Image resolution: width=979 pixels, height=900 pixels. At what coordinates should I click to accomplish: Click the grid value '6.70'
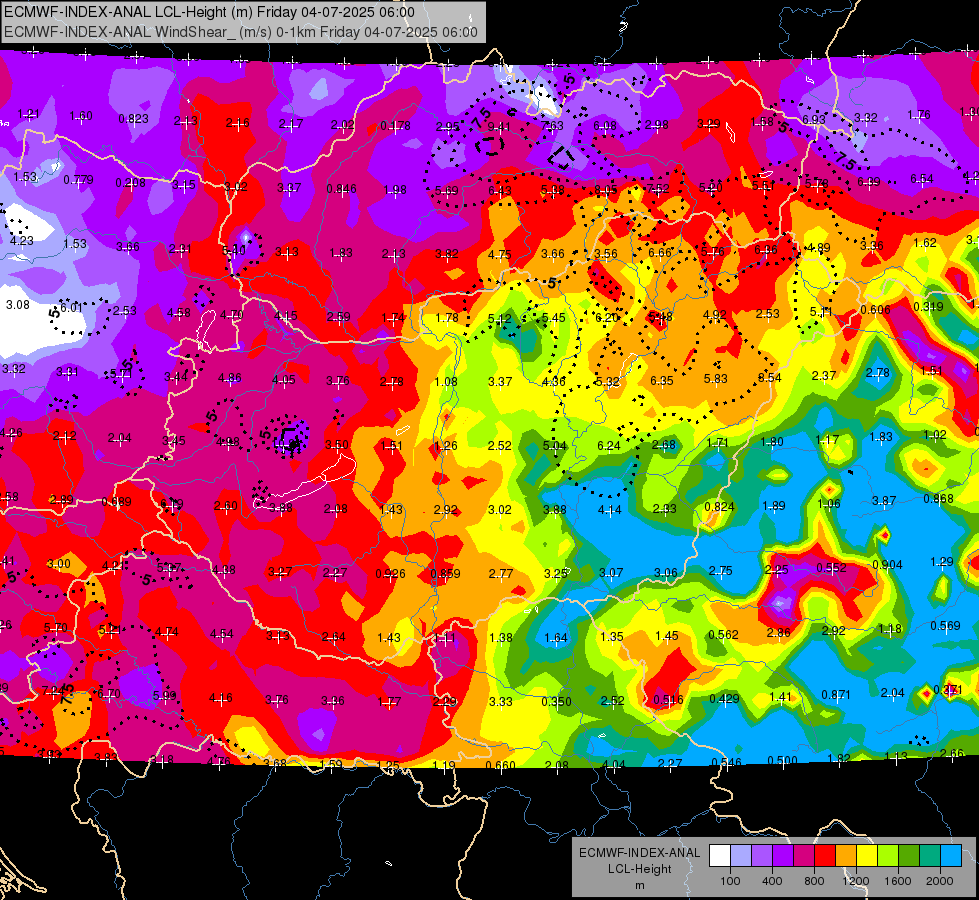coord(109,694)
